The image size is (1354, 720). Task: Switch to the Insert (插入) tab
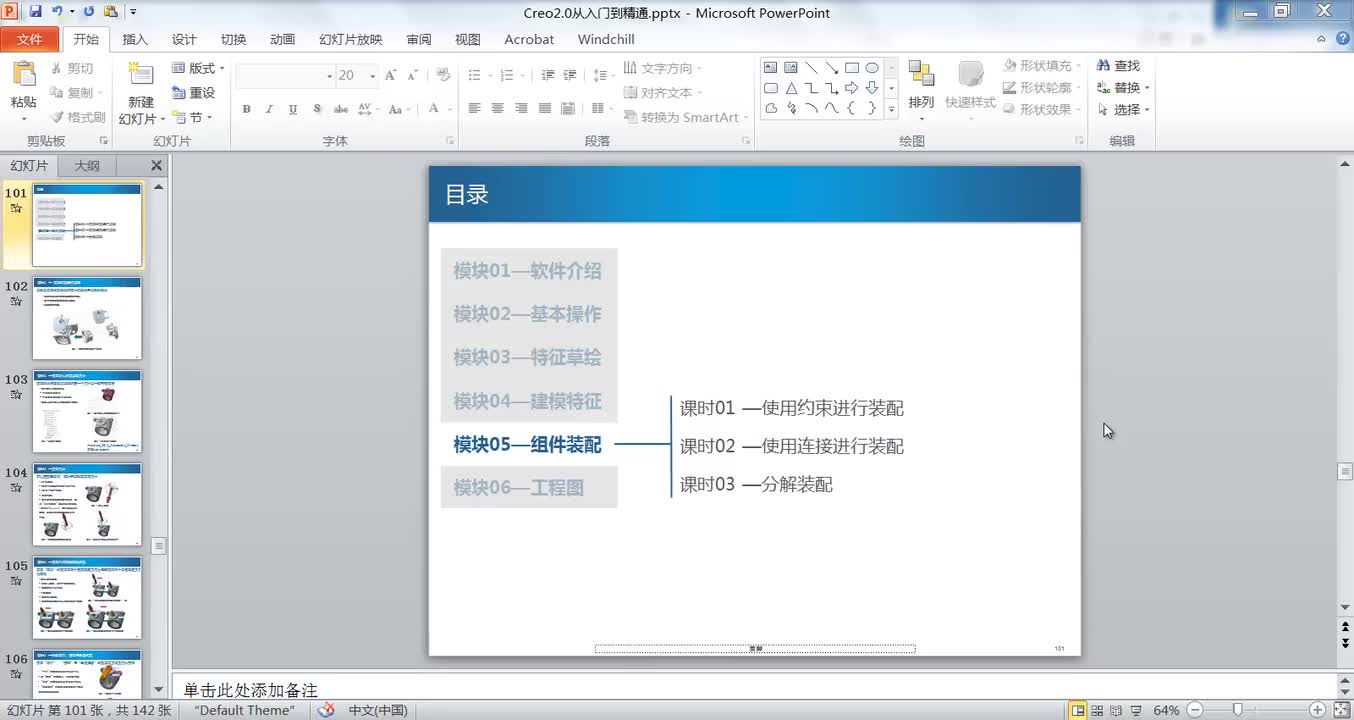pos(135,40)
